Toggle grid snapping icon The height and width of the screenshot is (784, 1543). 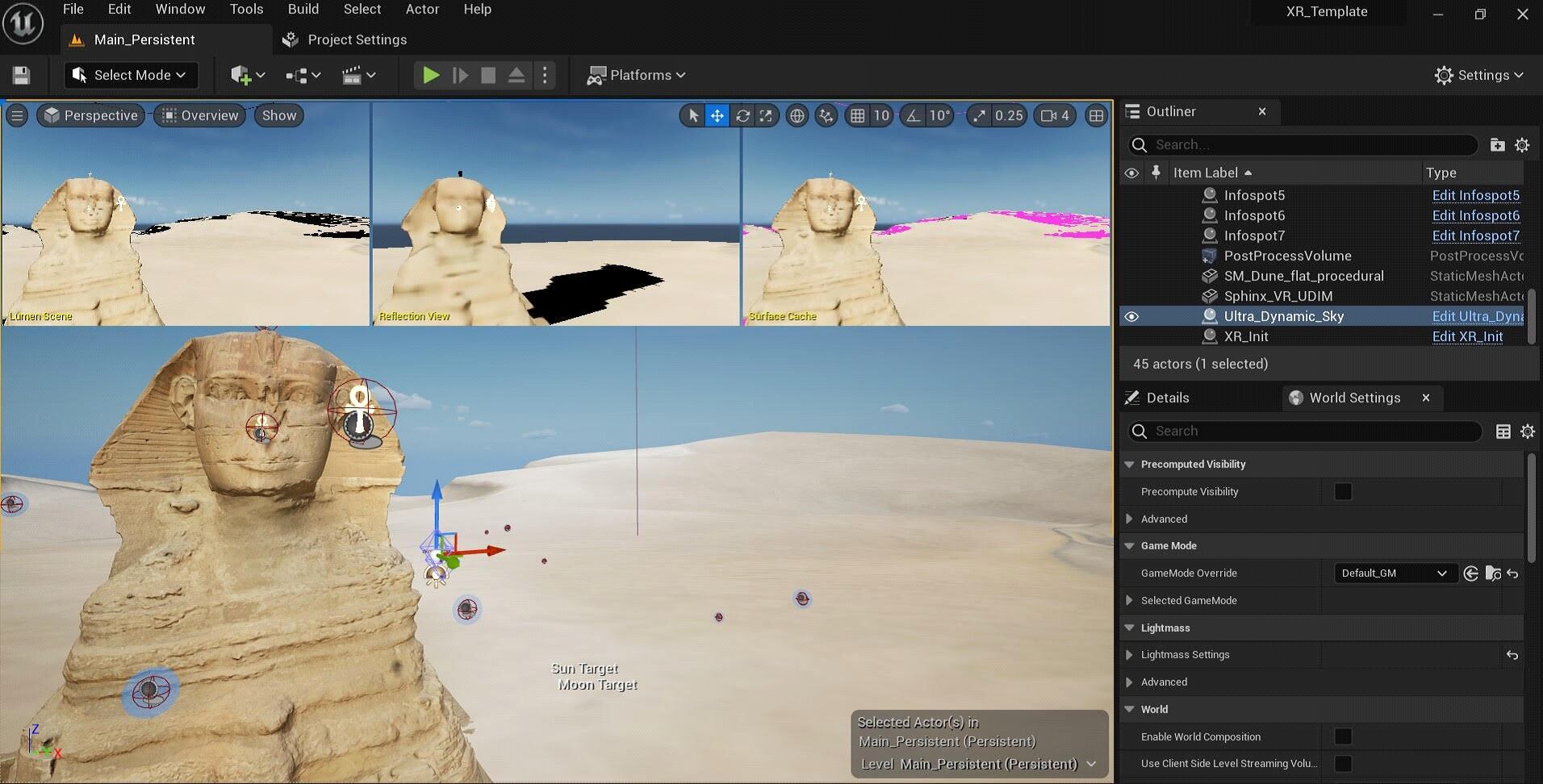click(857, 115)
